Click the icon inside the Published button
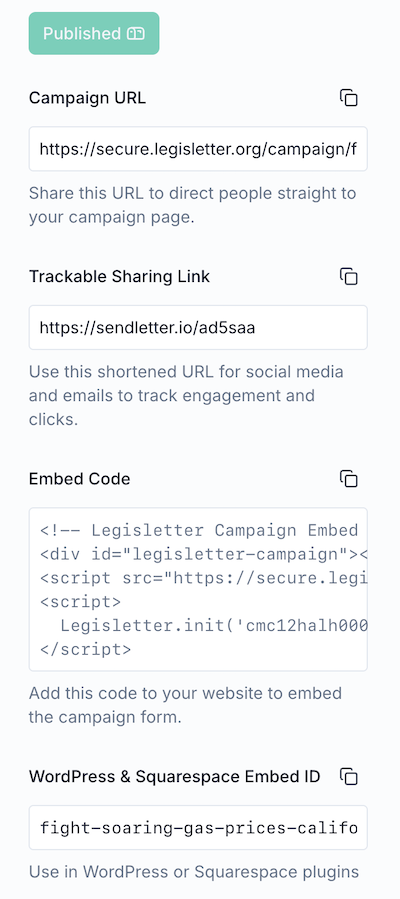Viewport: 400px width, 899px height. [136, 34]
